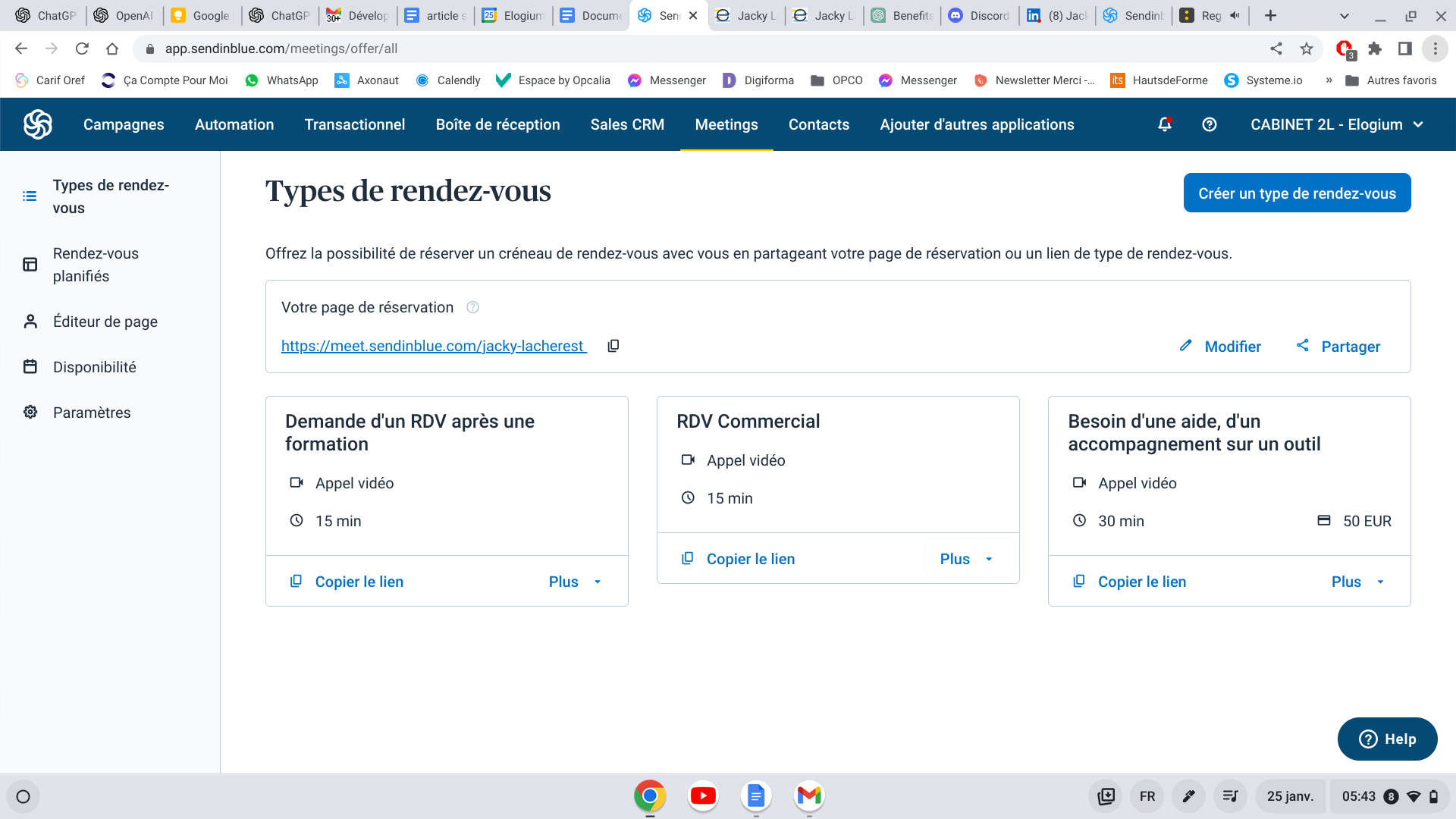Viewport: 1456px width, 819px height.
Task: Click the pencil icon next to Modifier
Action: tap(1186, 346)
